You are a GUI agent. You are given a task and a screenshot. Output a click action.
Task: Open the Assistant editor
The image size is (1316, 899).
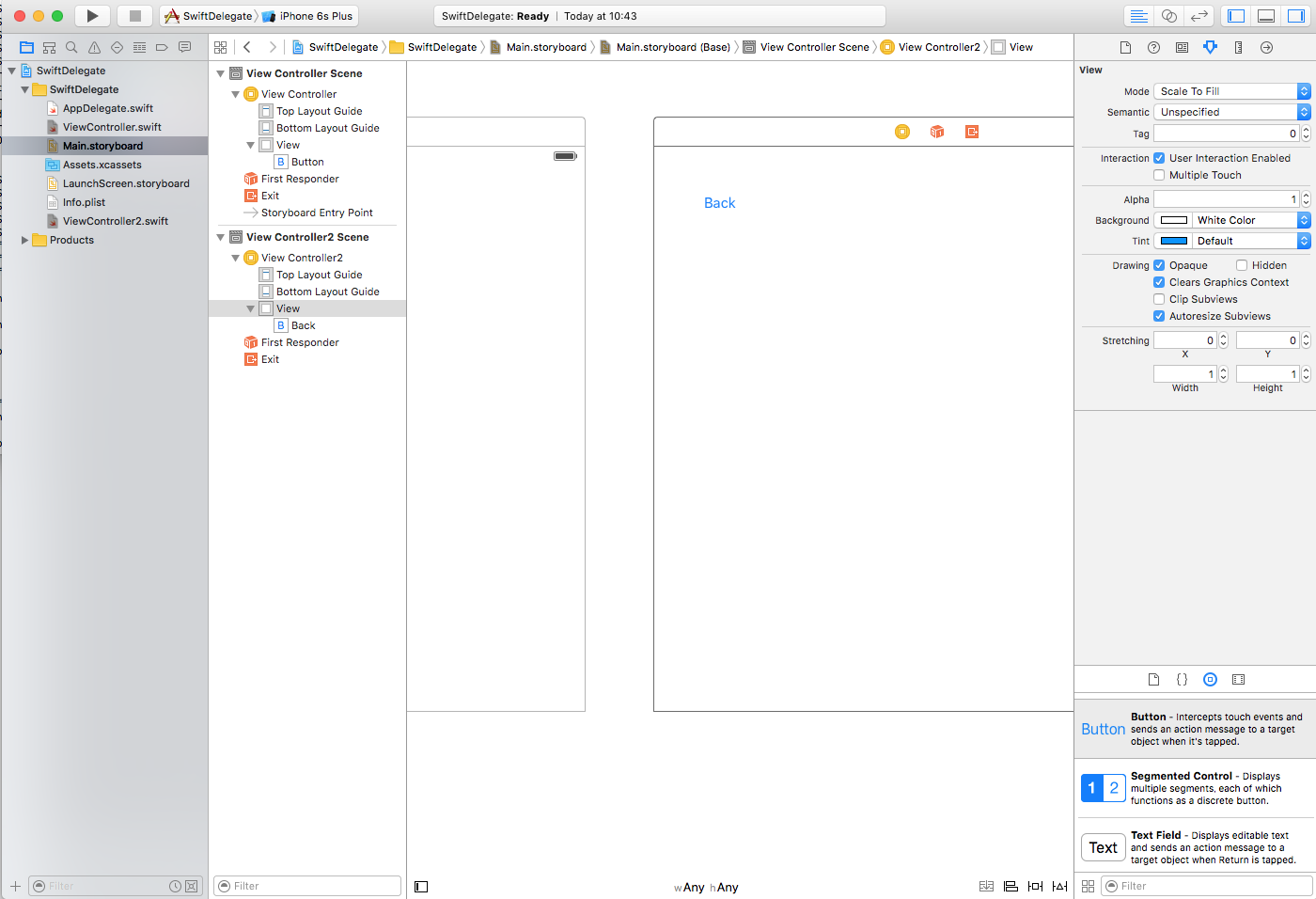(x=1168, y=16)
